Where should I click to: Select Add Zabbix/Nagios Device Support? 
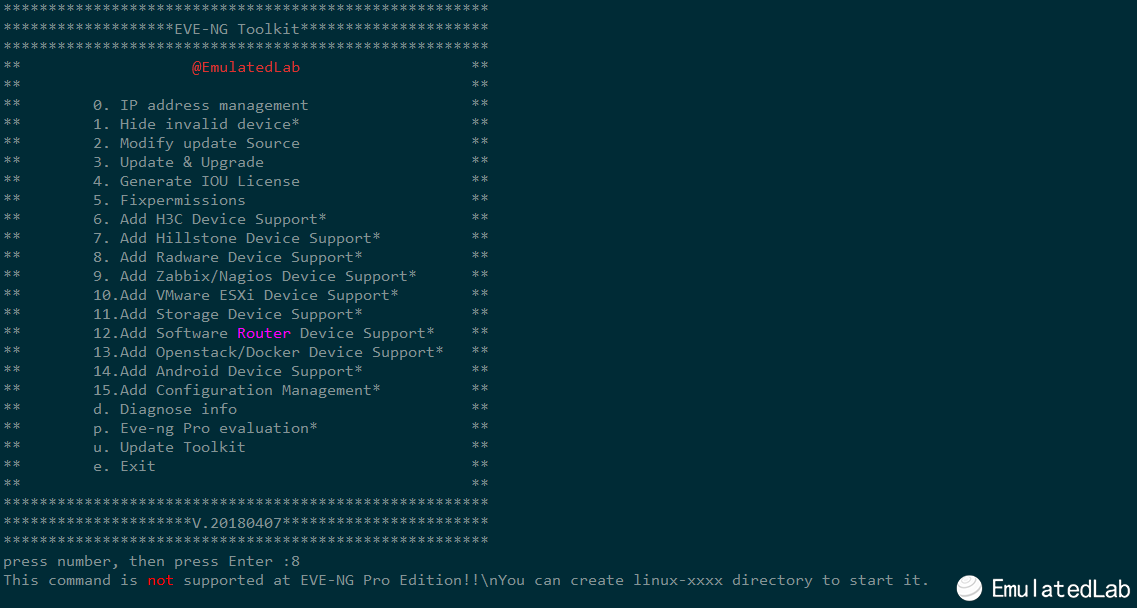point(255,276)
